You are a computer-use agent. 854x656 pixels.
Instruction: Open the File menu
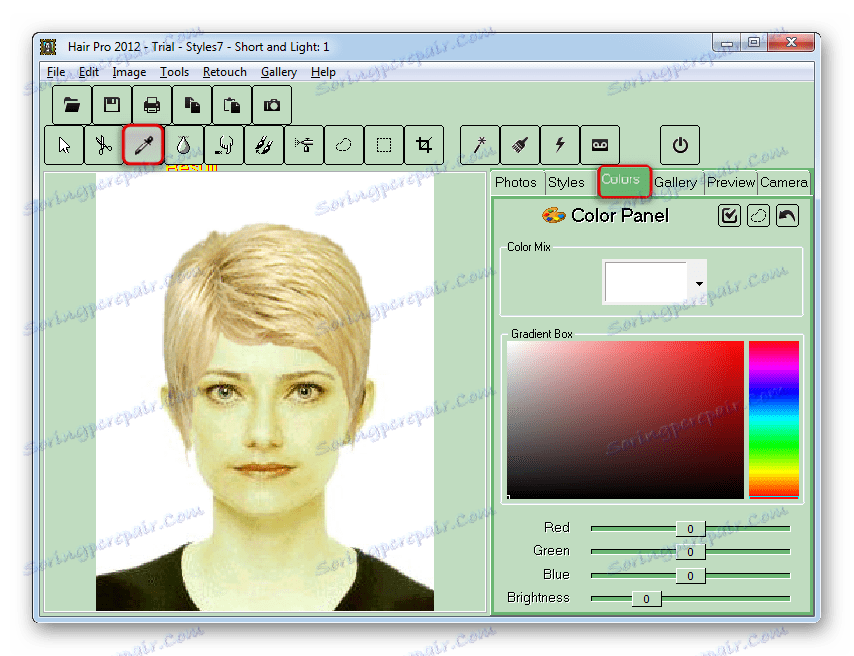click(56, 72)
